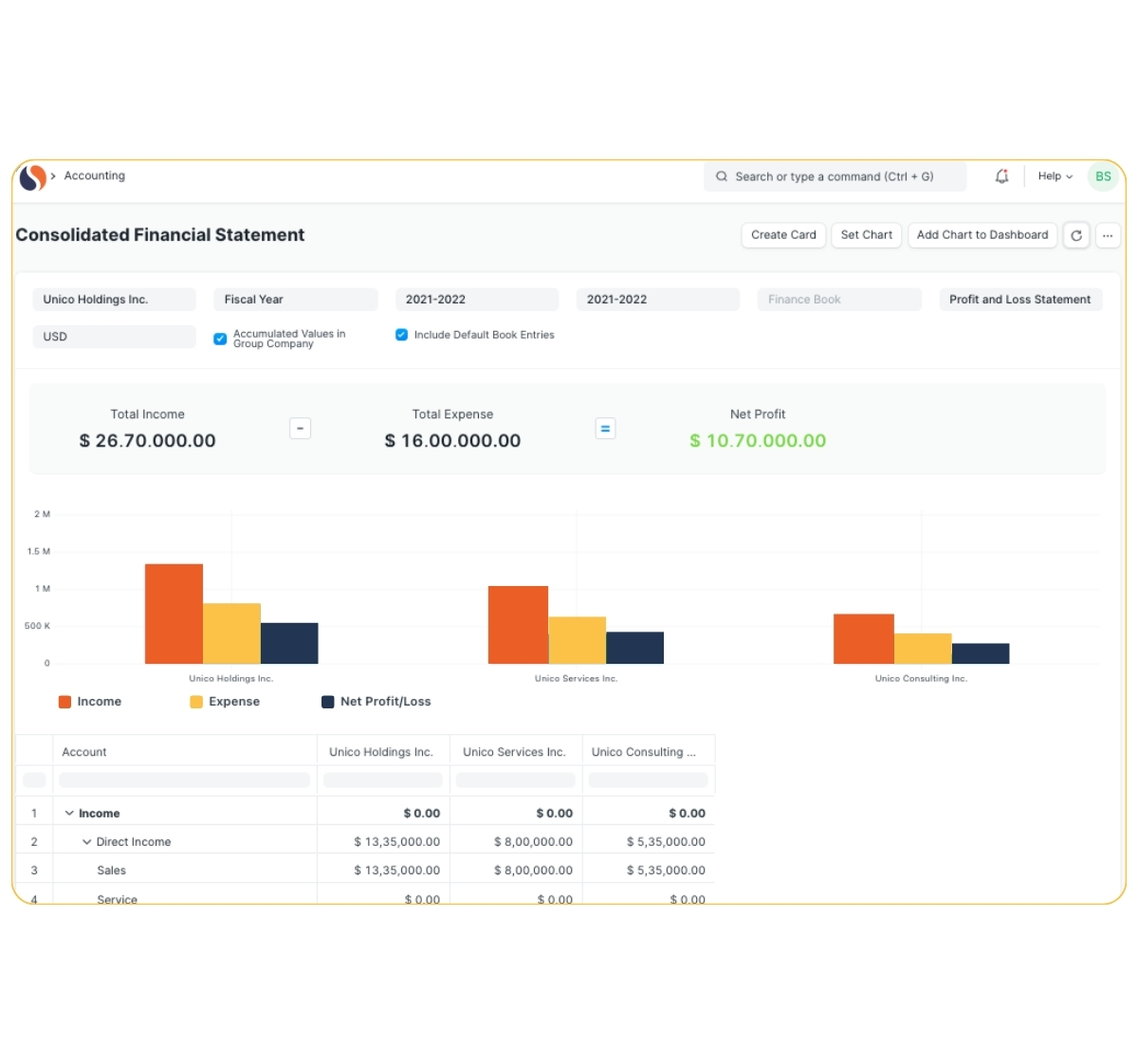Open Profit and Loss Statement report selector
The height and width of the screenshot is (1064, 1138).
(1019, 300)
